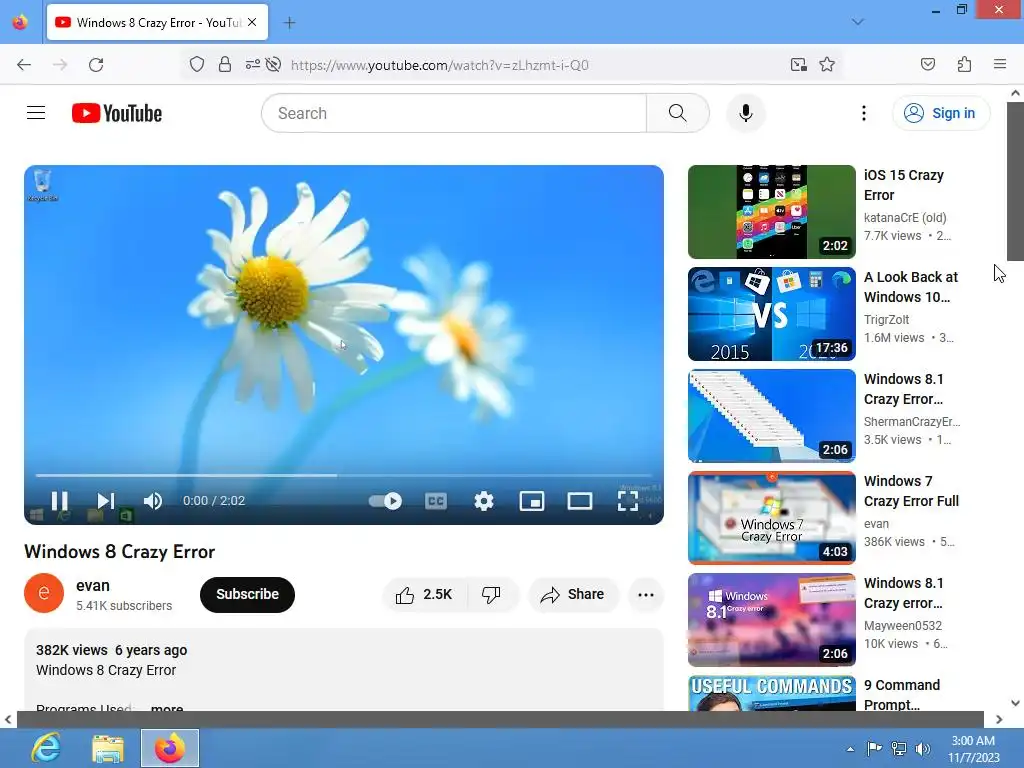The width and height of the screenshot is (1024, 768).
Task: List all tabs dropdown arrow
Action: (857, 22)
